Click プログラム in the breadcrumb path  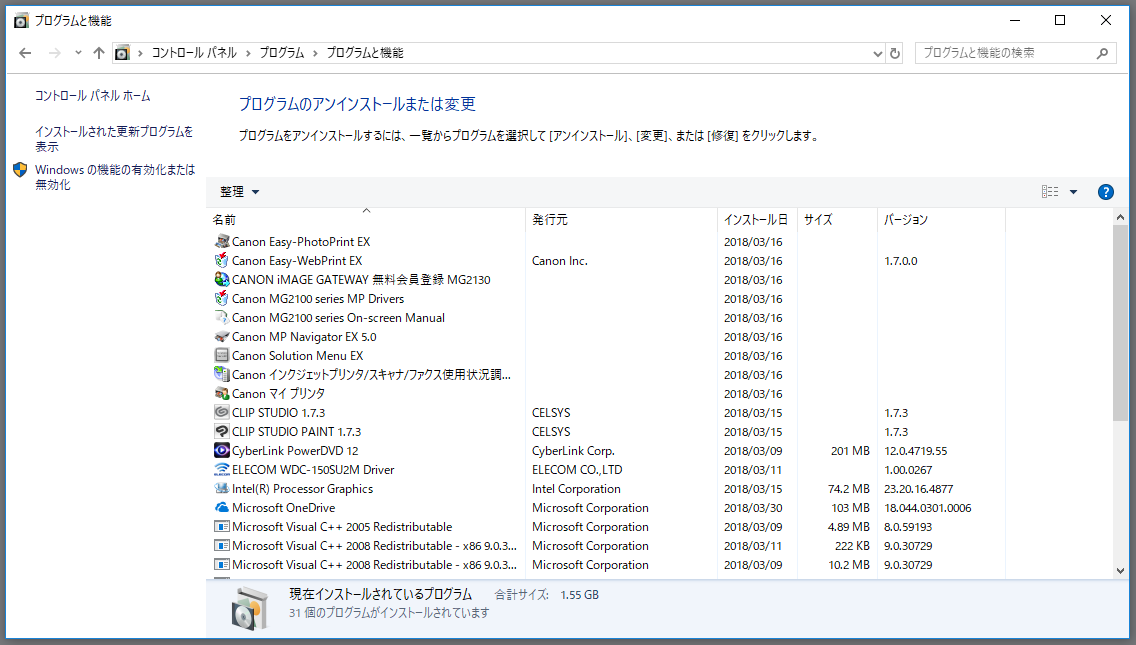pos(281,53)
